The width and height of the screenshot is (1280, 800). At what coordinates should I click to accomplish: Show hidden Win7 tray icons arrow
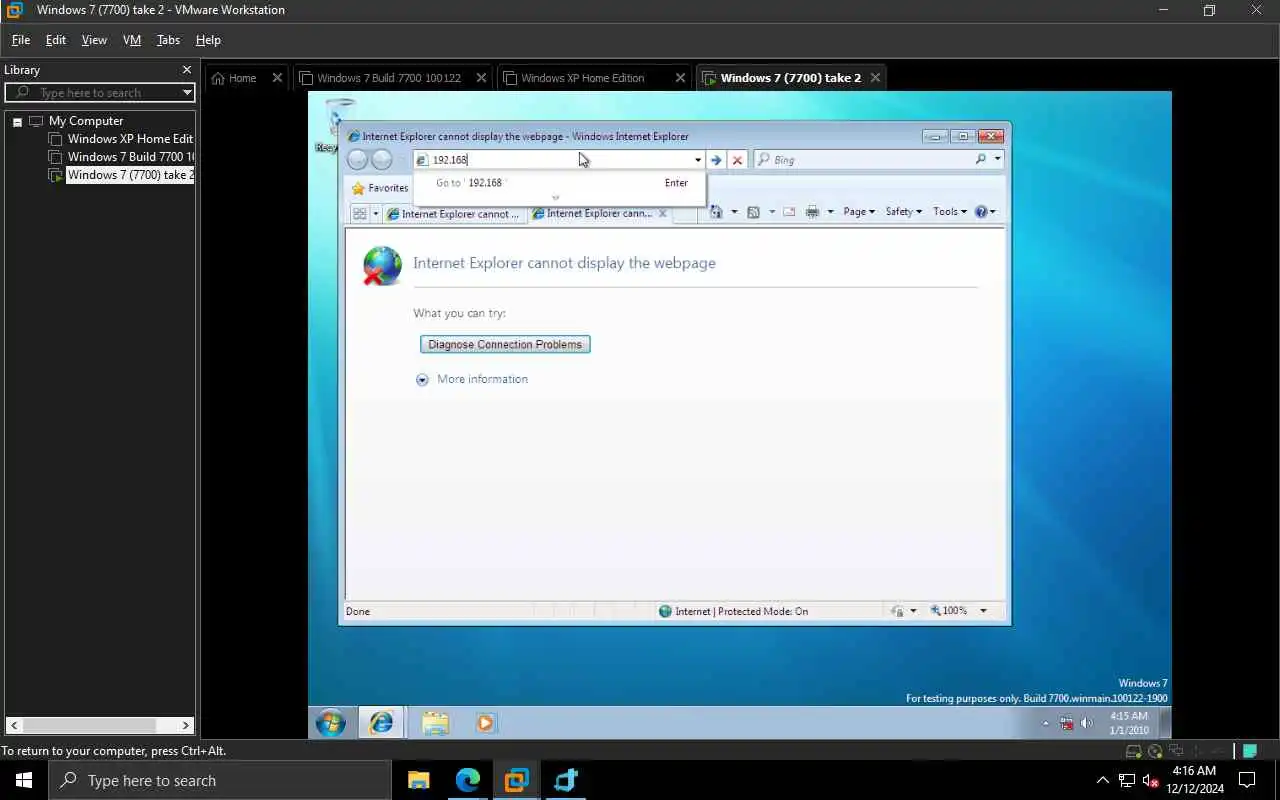[x=1046, y=724]
